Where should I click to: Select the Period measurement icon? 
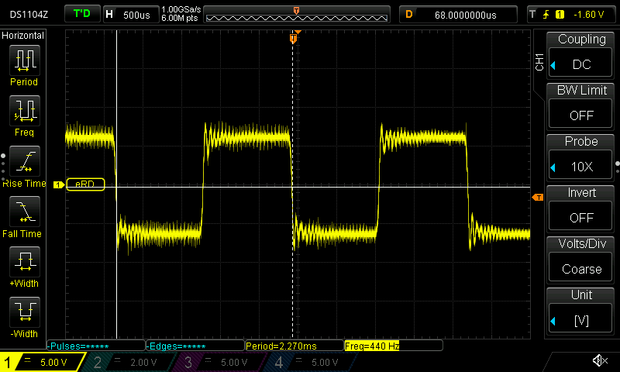coord(24,60)
